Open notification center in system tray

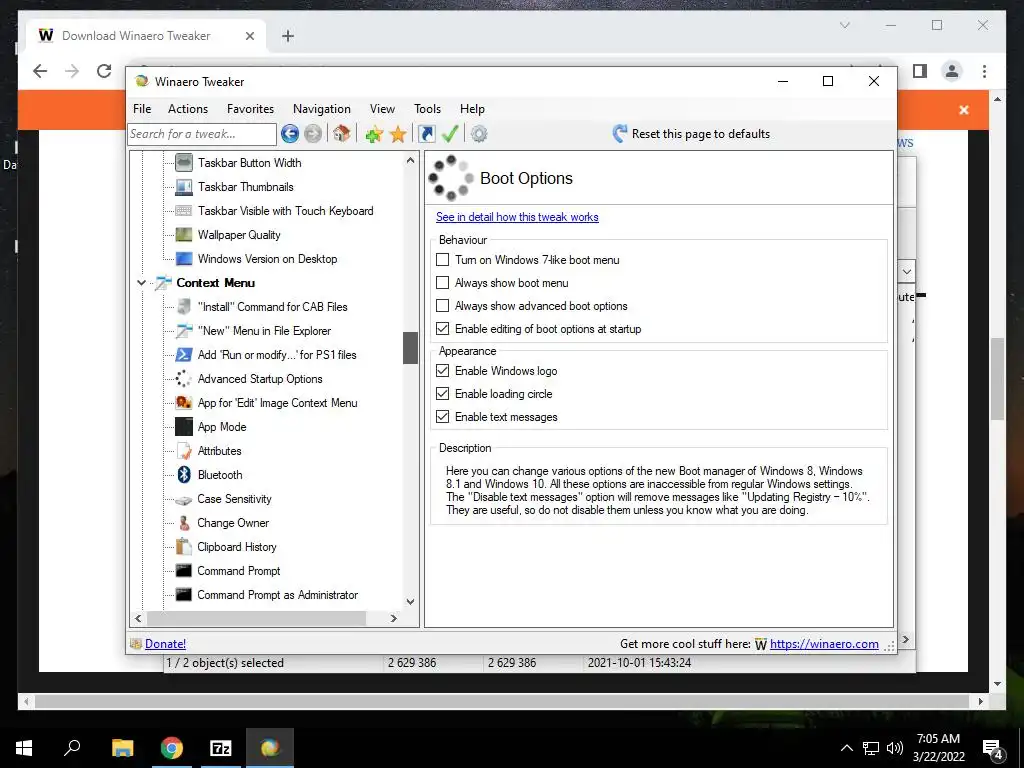click(x=993, y=749)
